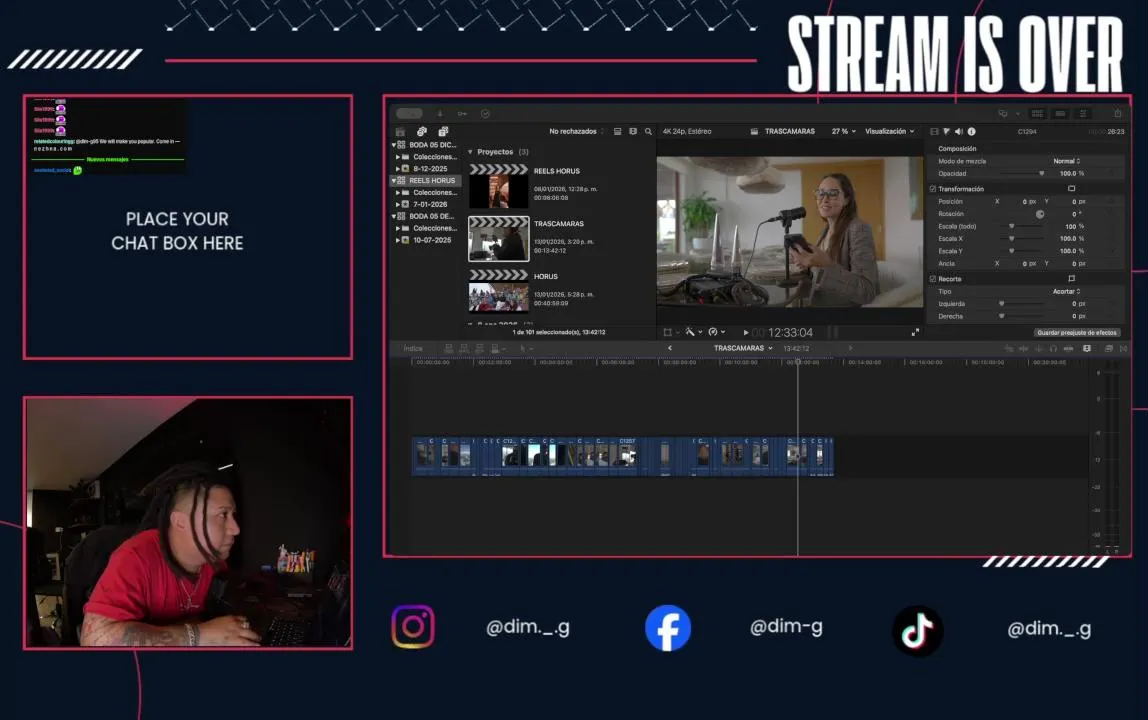Open the audio inspector speaker icon
Screen dimensions: 1148x720
pos(958,132)
